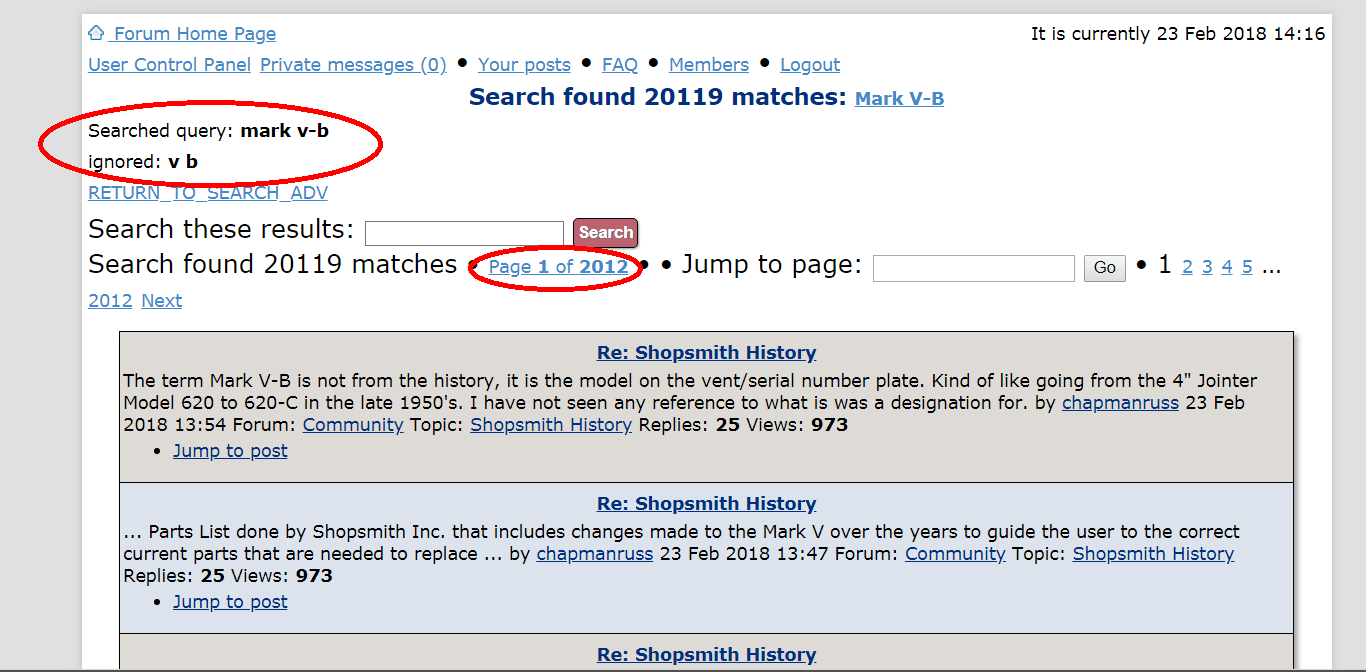Click the red Search button

click(605, 233)
